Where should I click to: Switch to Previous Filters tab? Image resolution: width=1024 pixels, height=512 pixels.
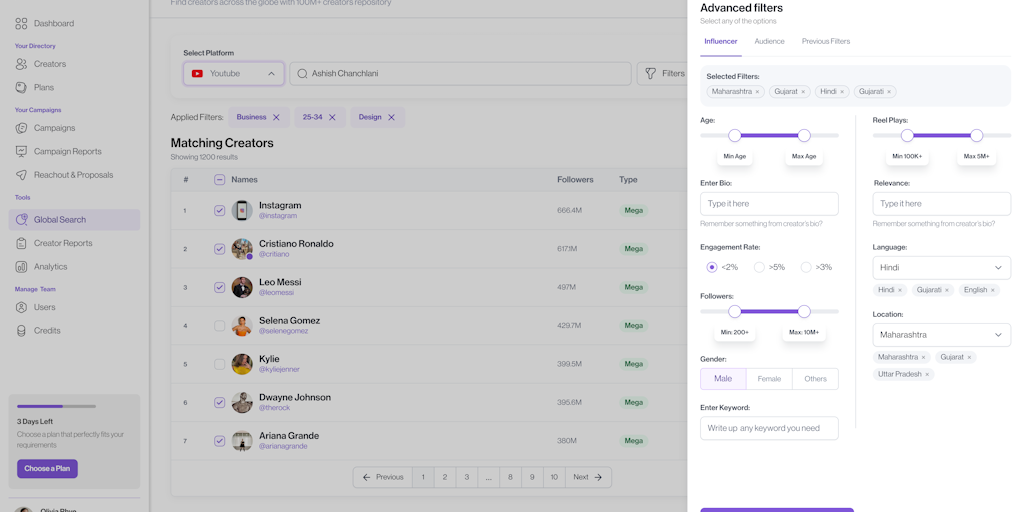825,41
